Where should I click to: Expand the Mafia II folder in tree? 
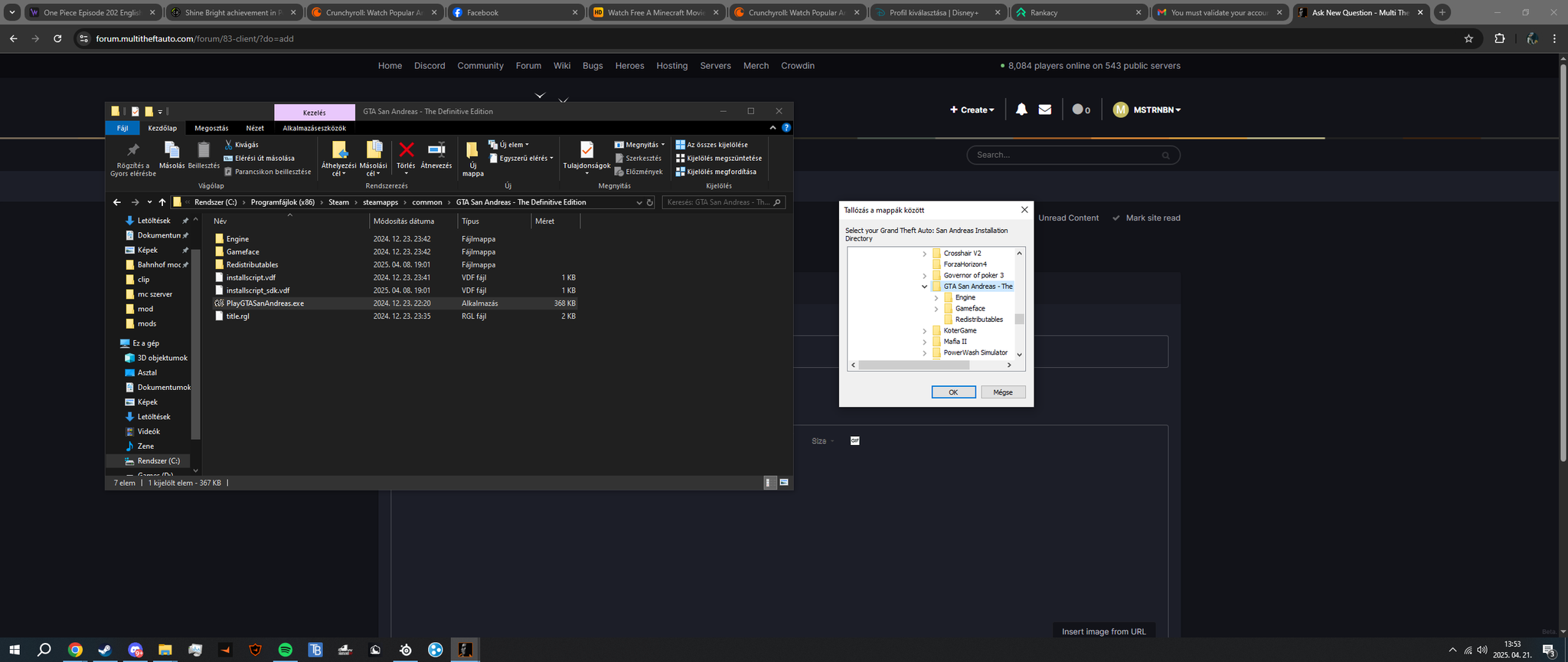[x=925, y=342]
